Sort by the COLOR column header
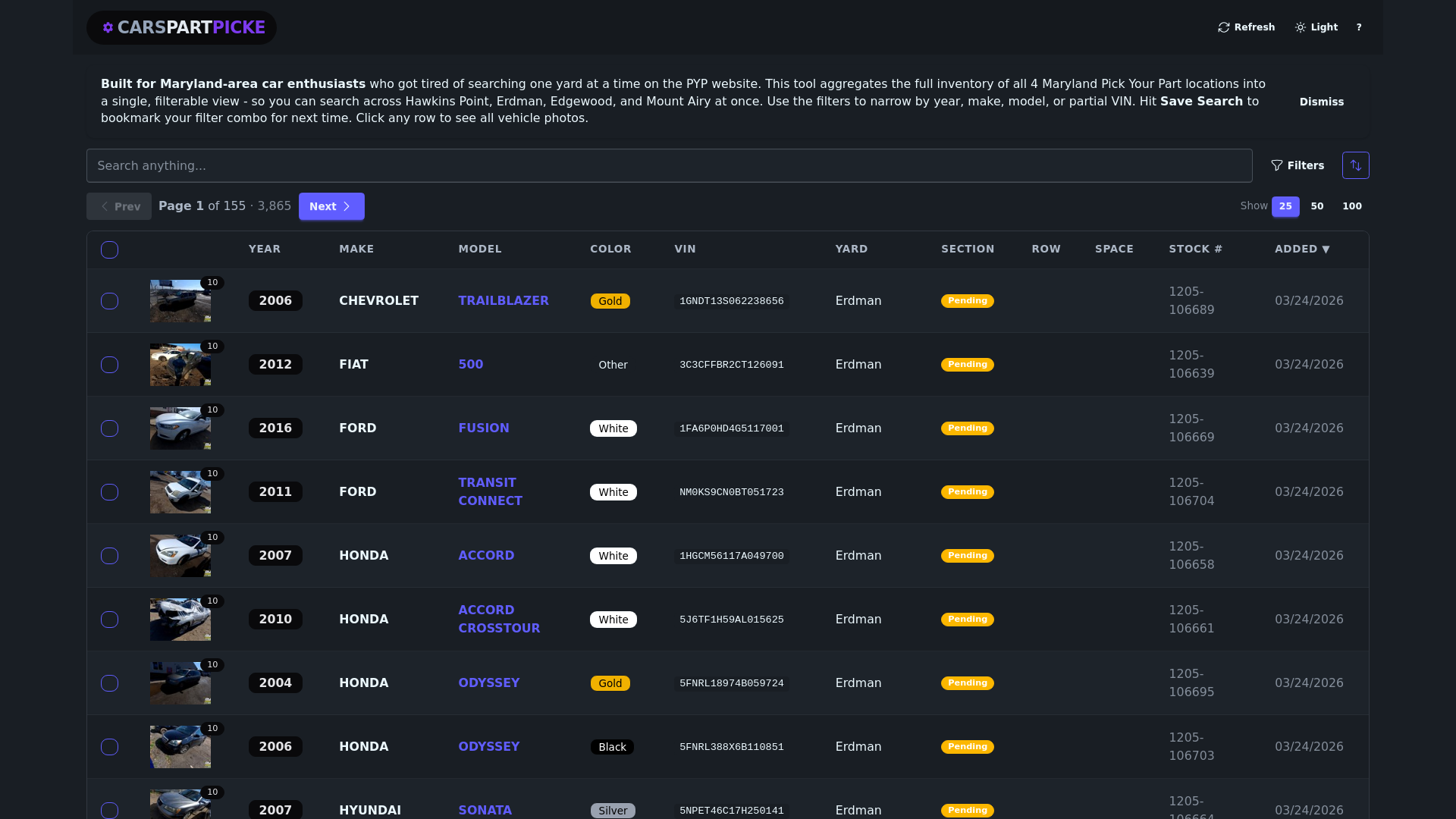 pos(610,249)
